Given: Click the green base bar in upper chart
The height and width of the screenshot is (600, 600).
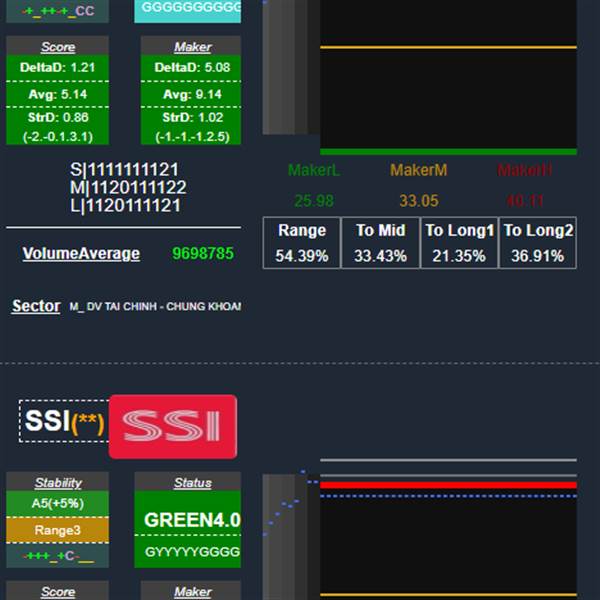Looking at the screenshot, I should click(x=448, y=152).
